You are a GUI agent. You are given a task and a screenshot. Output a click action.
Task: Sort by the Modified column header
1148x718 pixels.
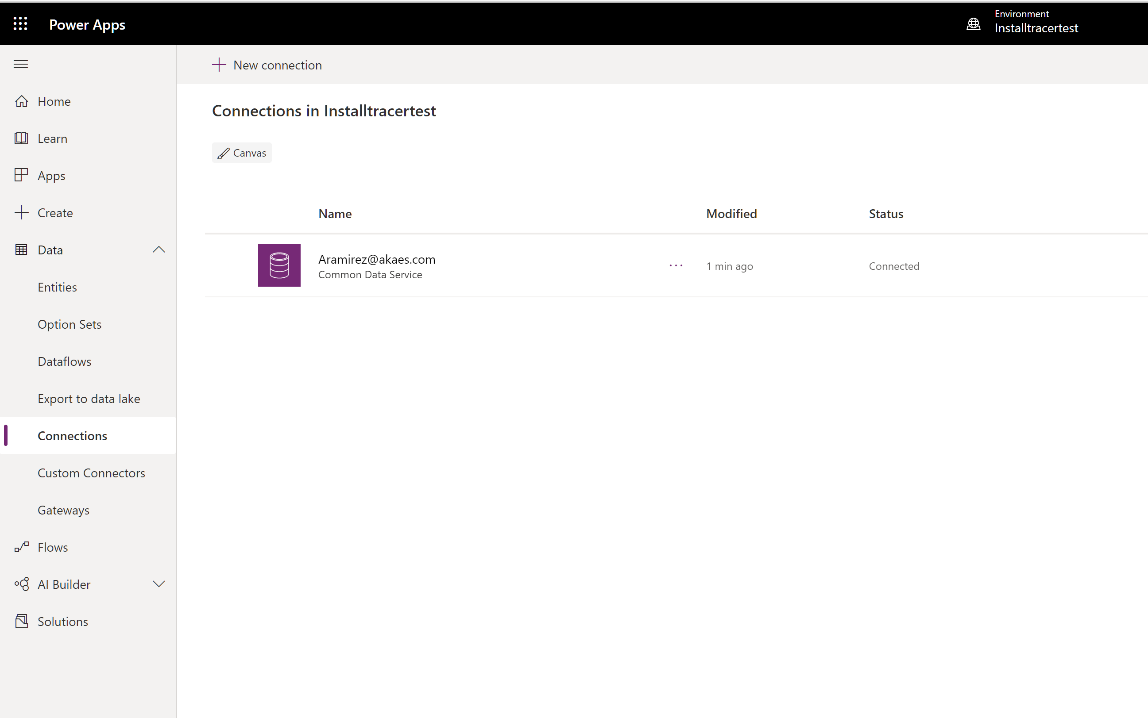pyautogui.click(x=731, y=214)
